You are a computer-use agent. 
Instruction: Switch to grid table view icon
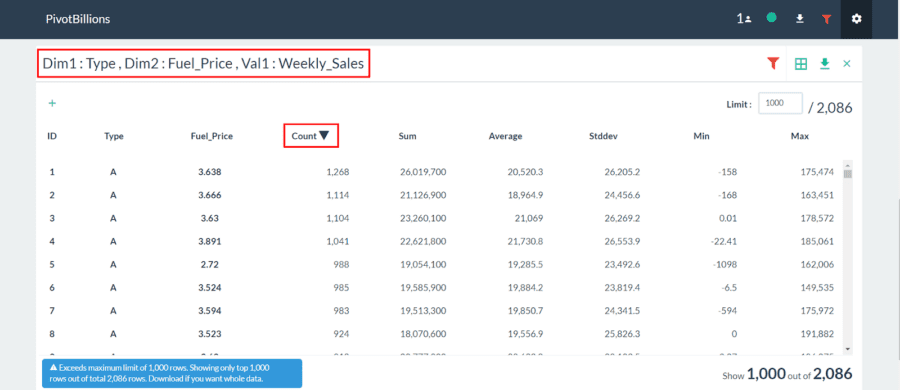pos(801,64)
